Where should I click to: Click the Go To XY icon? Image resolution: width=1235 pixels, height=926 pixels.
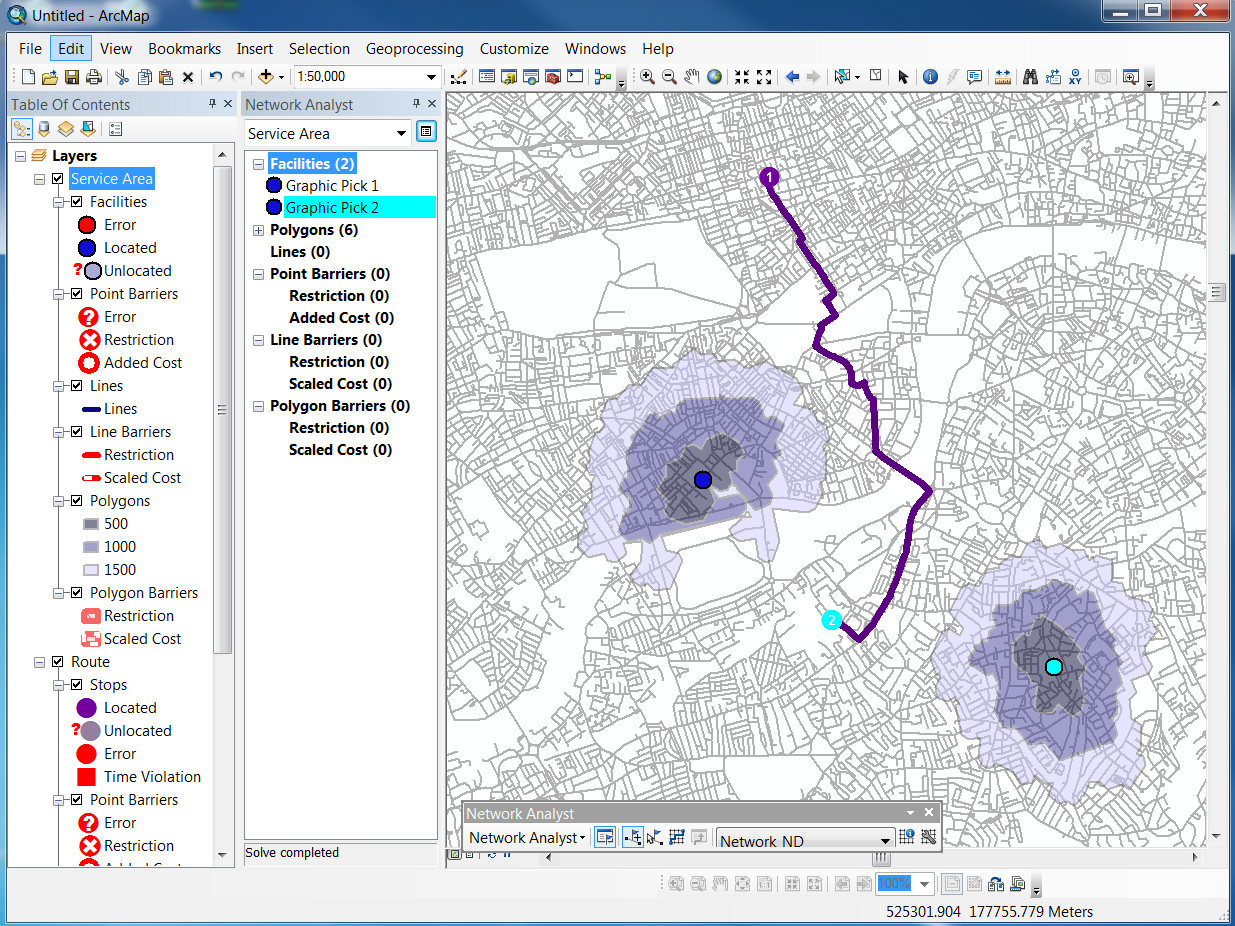pos(1076,77)
